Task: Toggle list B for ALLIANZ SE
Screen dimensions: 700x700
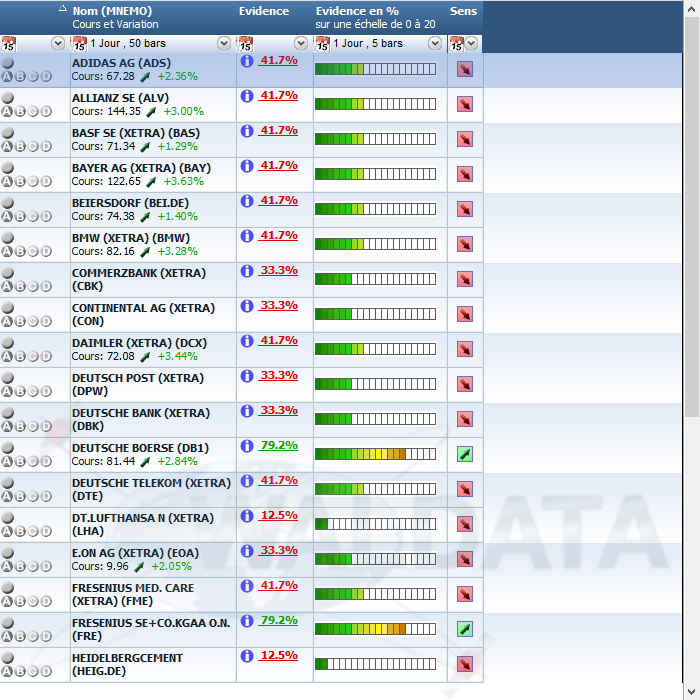Action: coord(20,111)
